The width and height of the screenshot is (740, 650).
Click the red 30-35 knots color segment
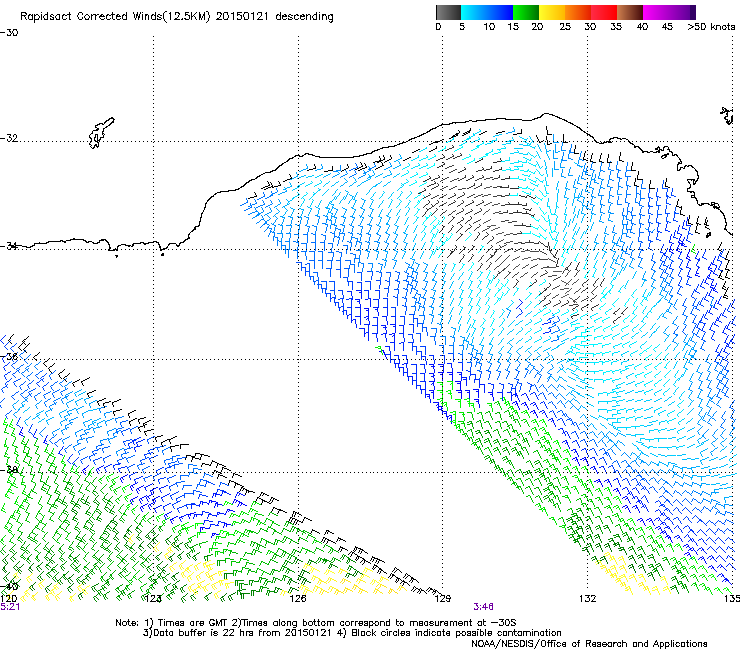(604, 12)
